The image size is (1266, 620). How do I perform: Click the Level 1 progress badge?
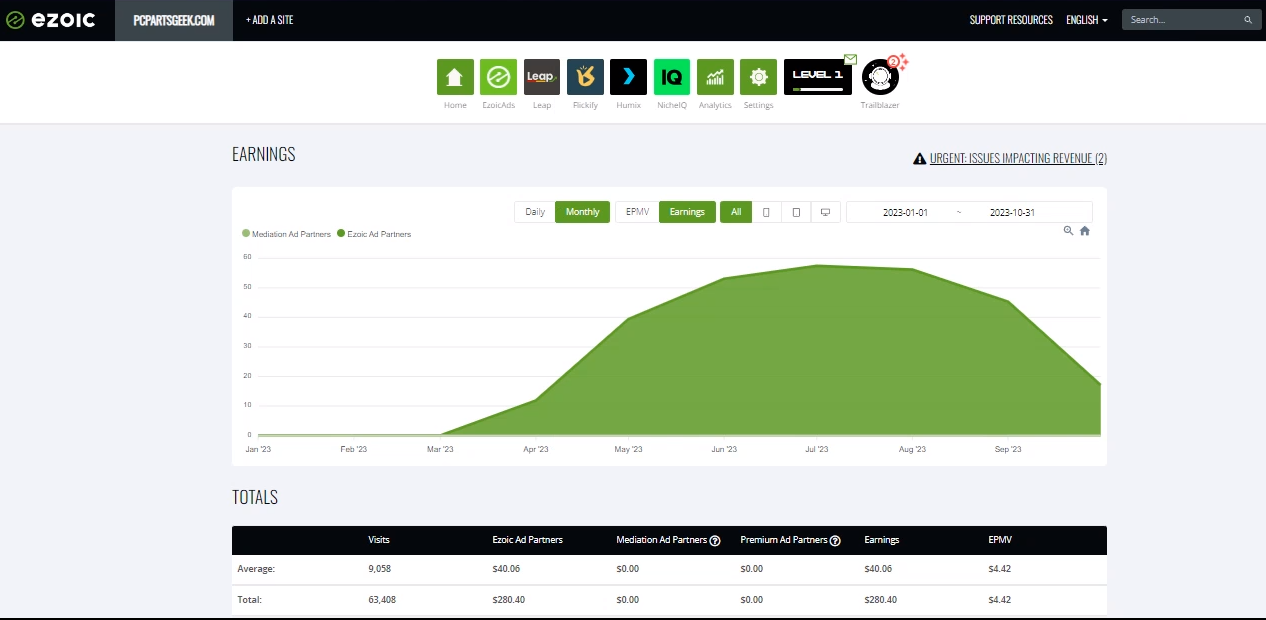818,77
